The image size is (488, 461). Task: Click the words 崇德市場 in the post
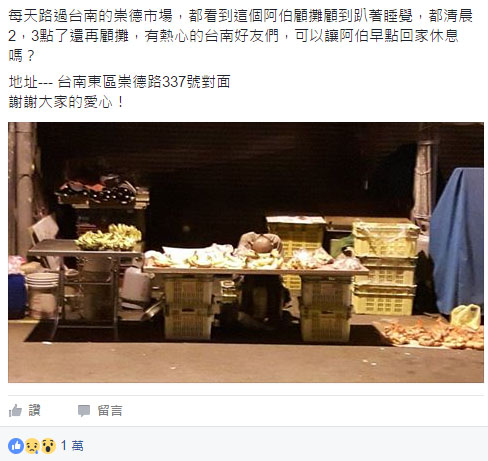143,16
